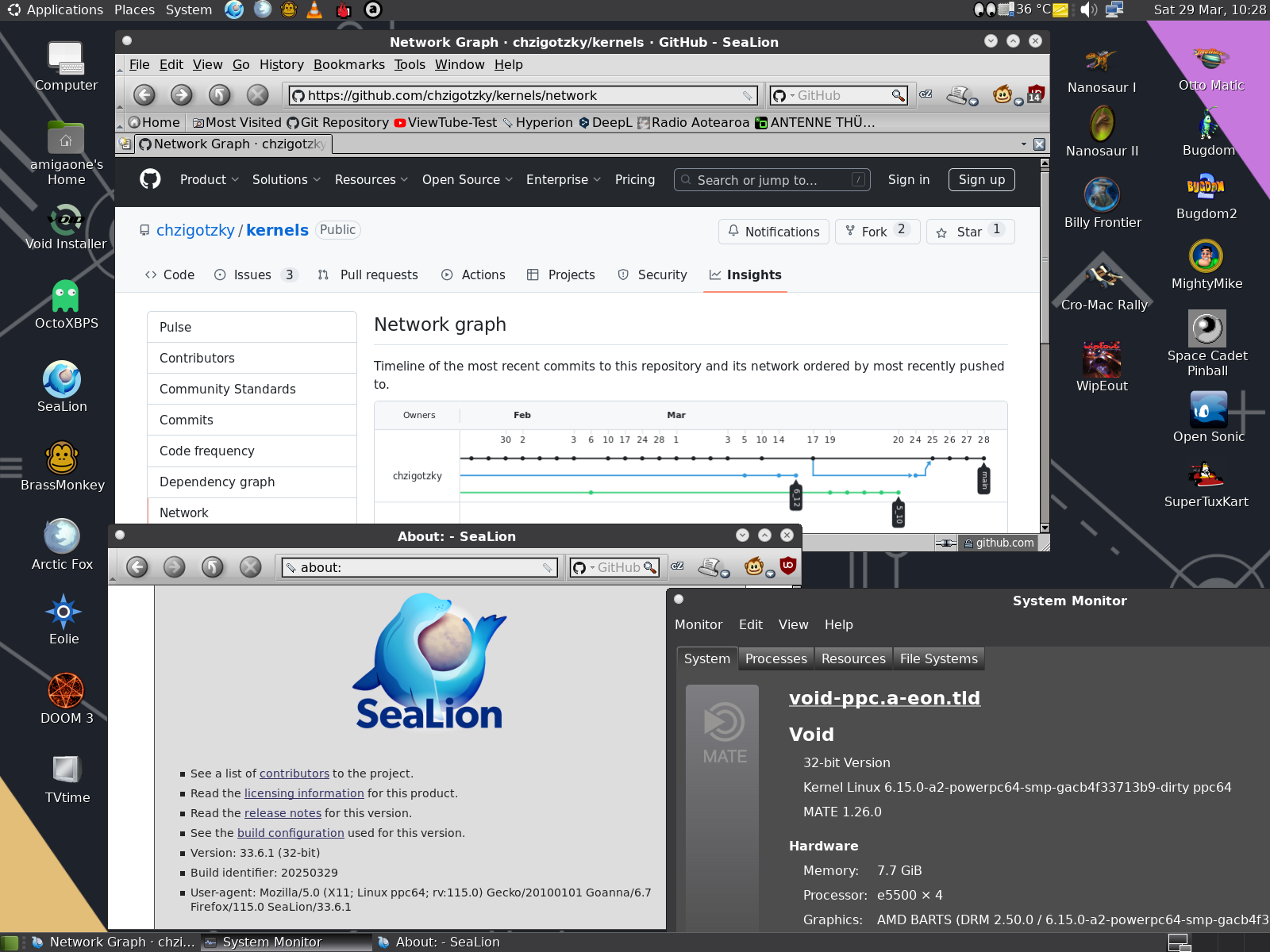This screenshot has width=1270, height=952.
Task: Open the contributors link in the About SeaLion window
Action: click(294, 773)
